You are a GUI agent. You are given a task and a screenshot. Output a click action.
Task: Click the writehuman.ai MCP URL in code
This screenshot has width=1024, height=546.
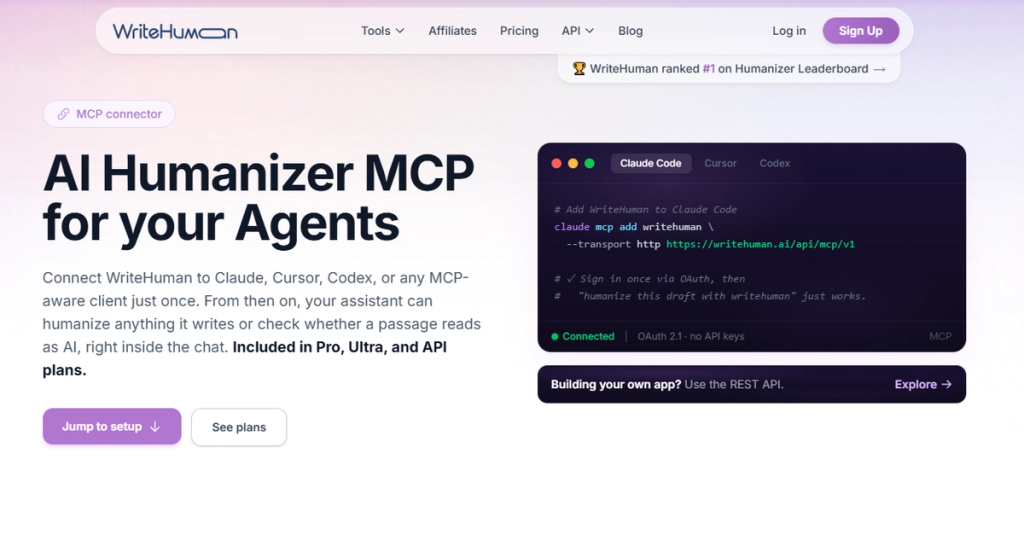tap(760, 244)
